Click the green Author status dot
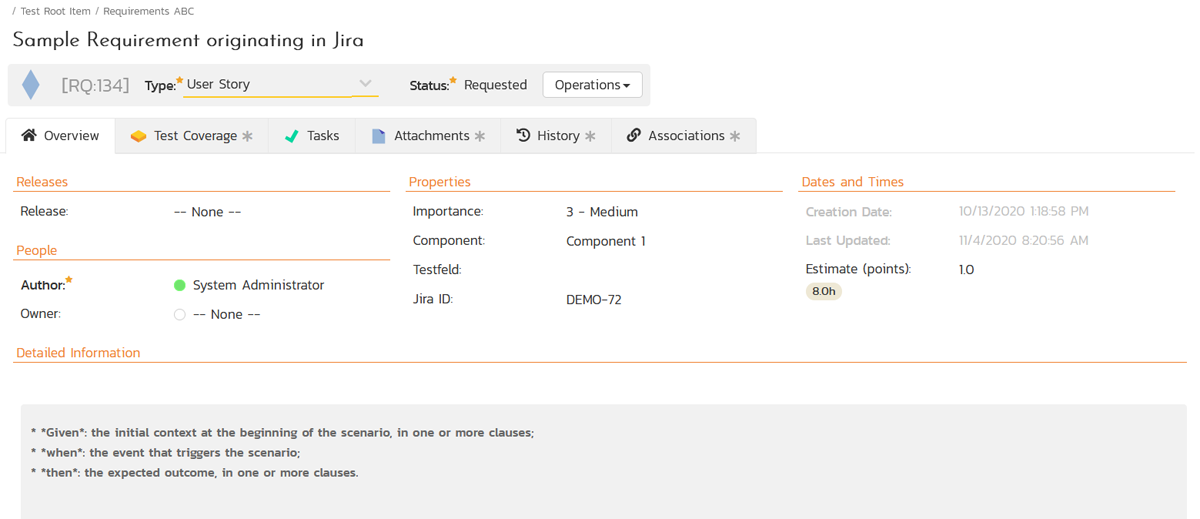1200x519 pixels. click(180, 286)
